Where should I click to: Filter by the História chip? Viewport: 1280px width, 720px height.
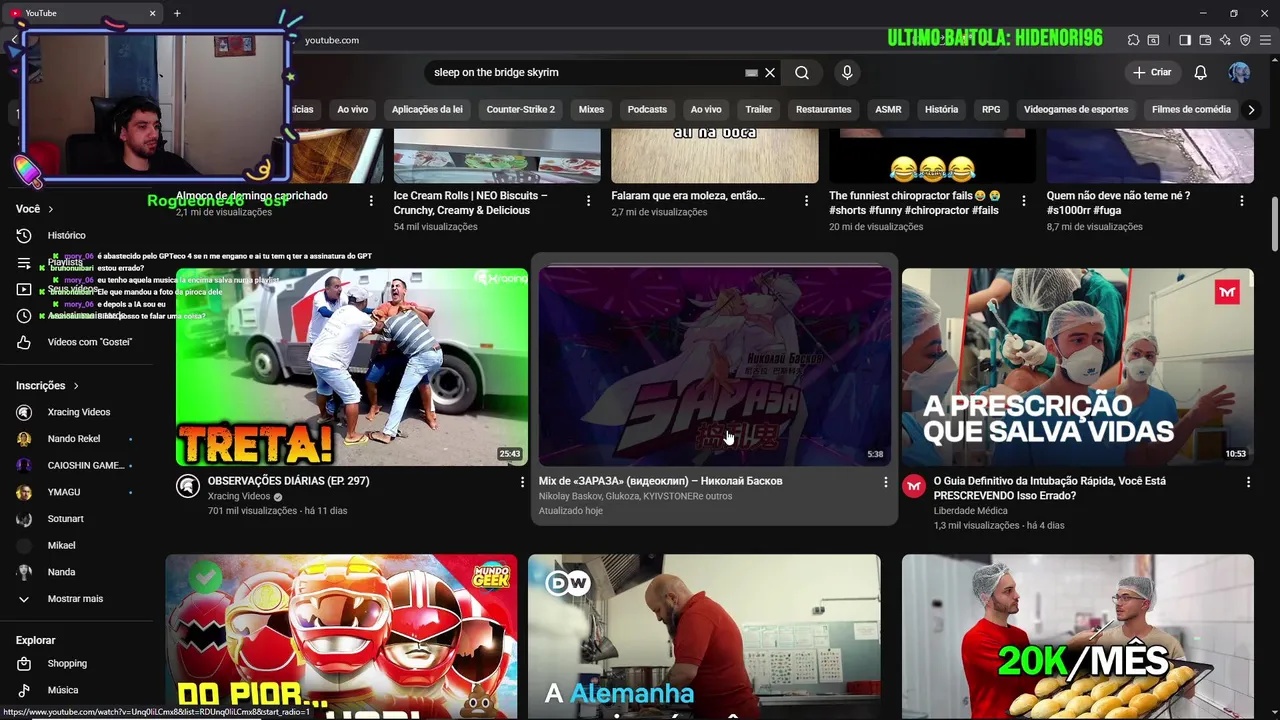(941, 109)
